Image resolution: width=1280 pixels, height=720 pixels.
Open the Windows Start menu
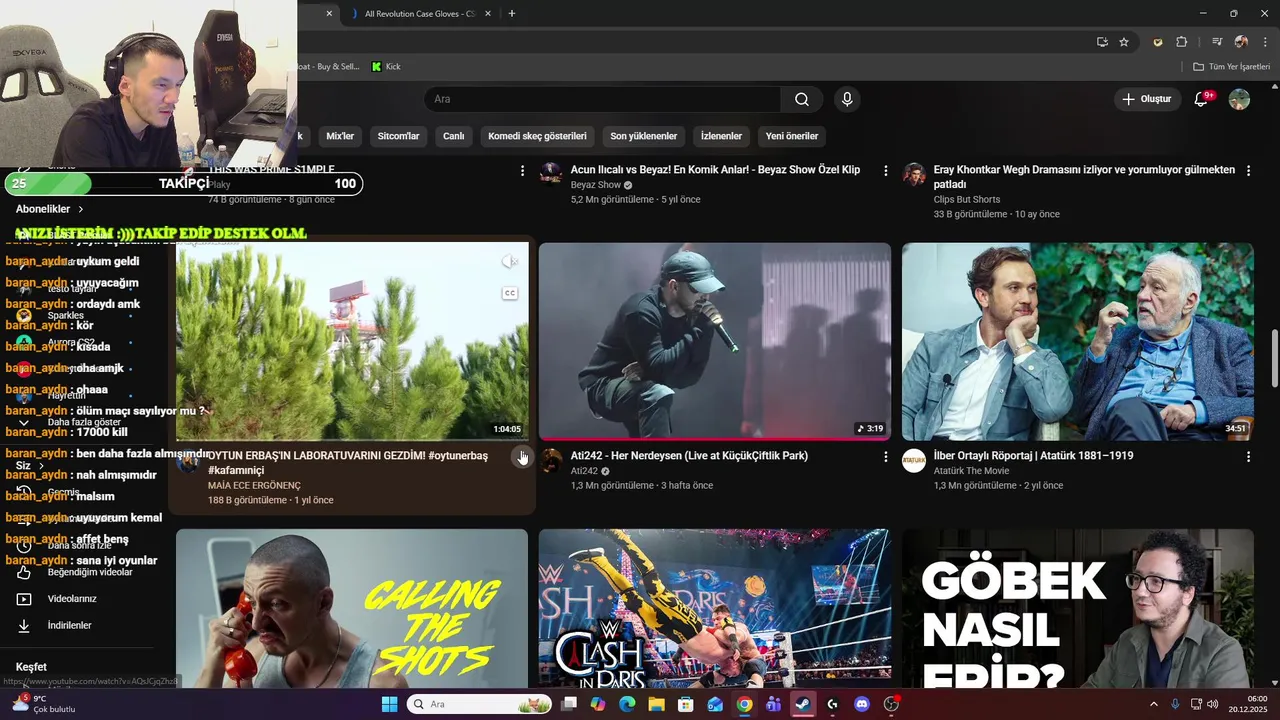click(389, 704)
